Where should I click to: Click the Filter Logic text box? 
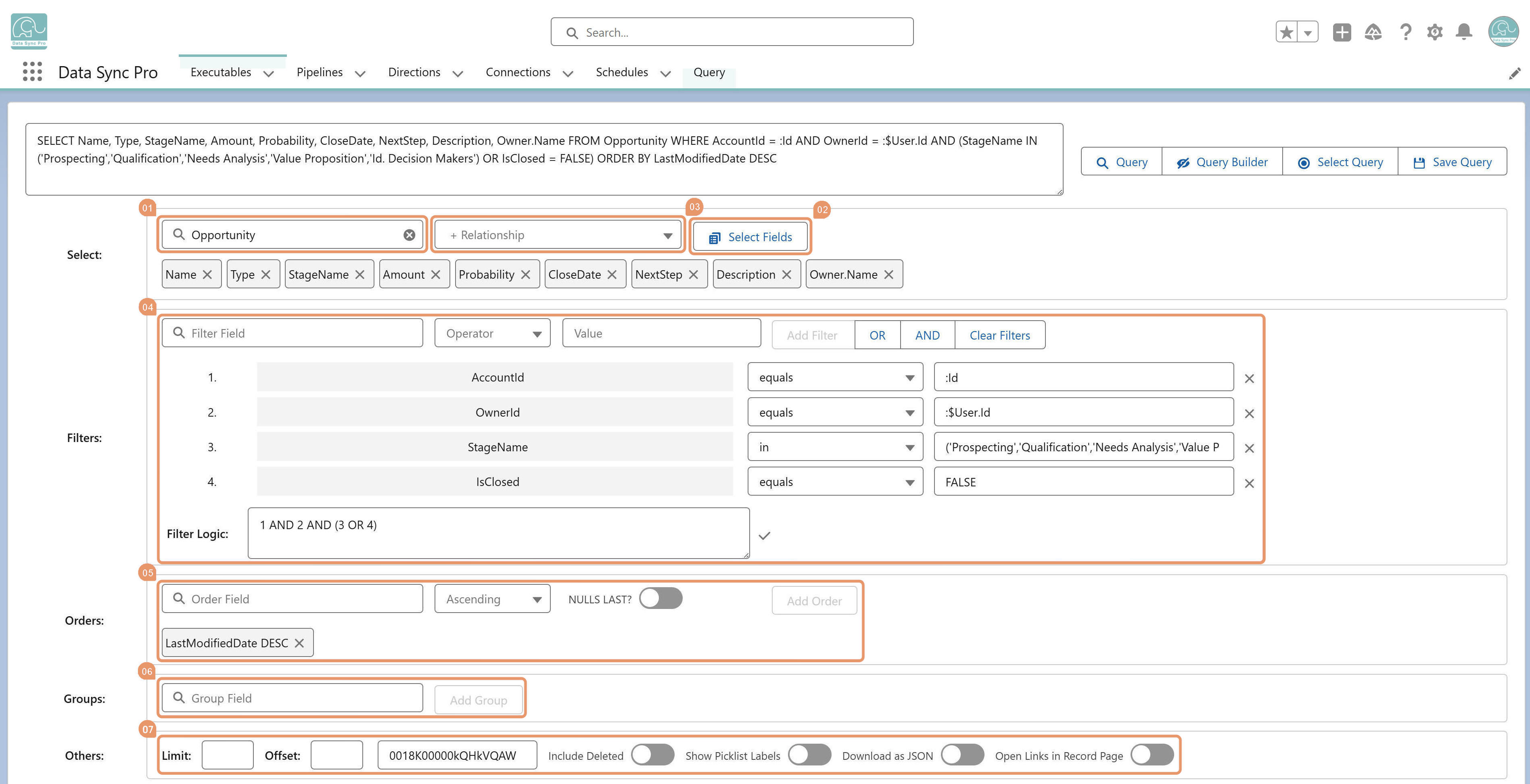pos(498,533)
